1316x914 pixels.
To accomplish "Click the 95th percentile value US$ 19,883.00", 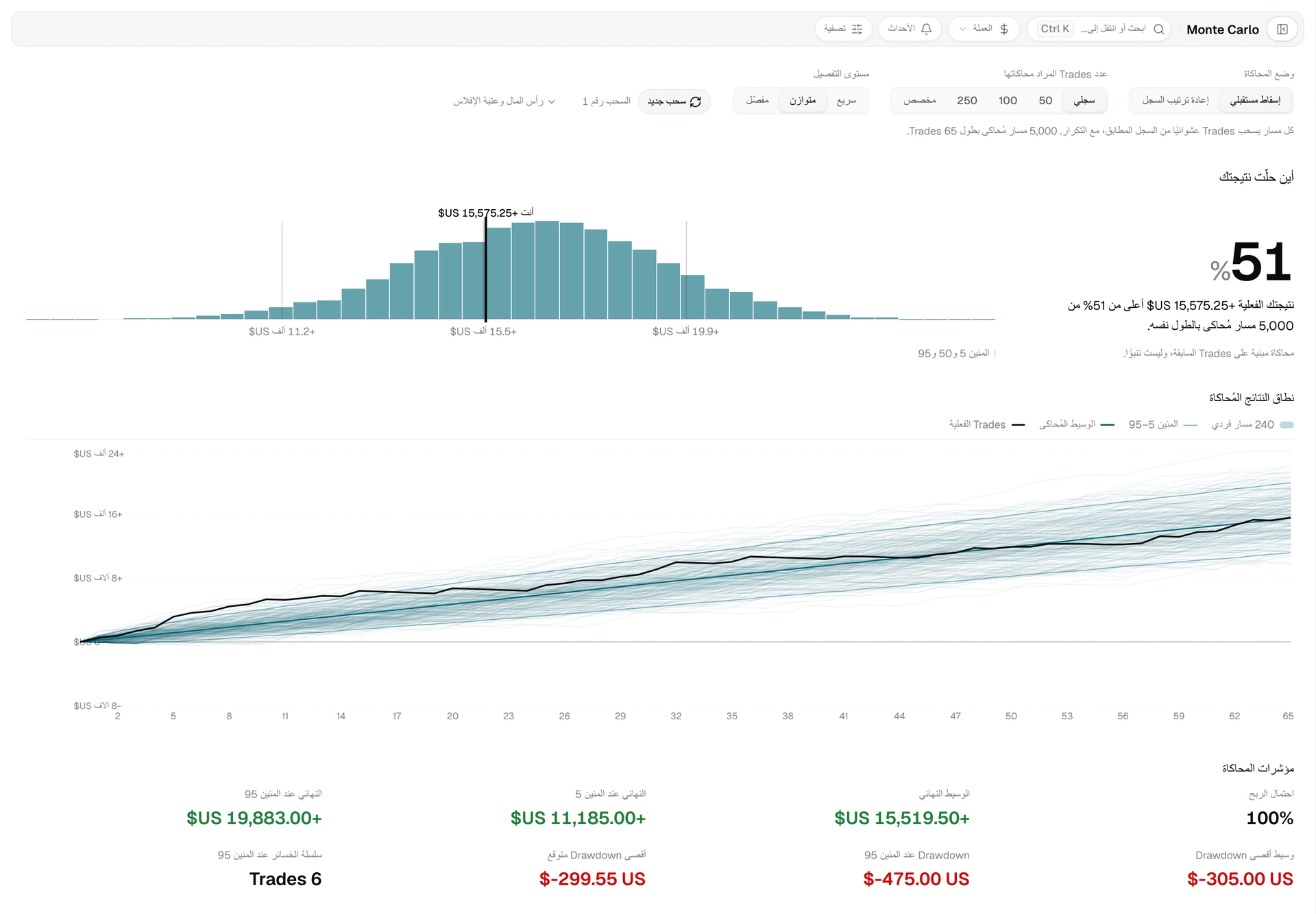I will [254, 818].
